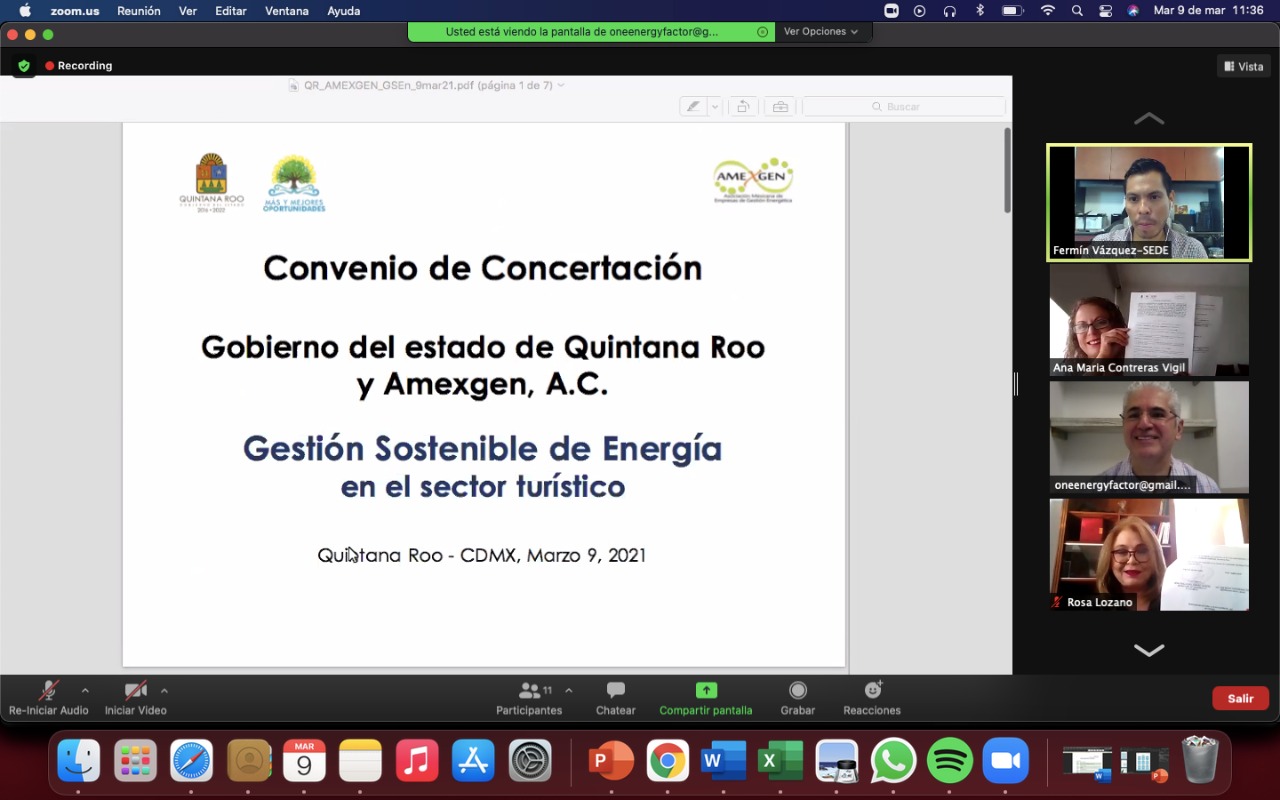Open Finder from the Dock

(x=78, y=761)
